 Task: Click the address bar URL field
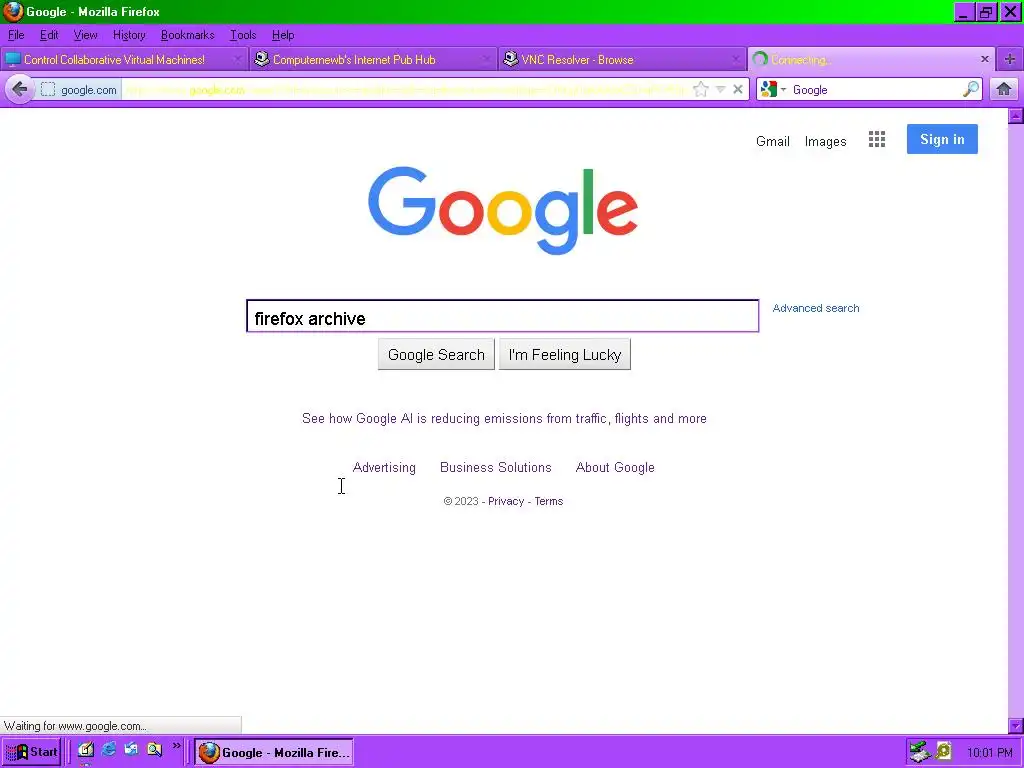pos(405,89)
